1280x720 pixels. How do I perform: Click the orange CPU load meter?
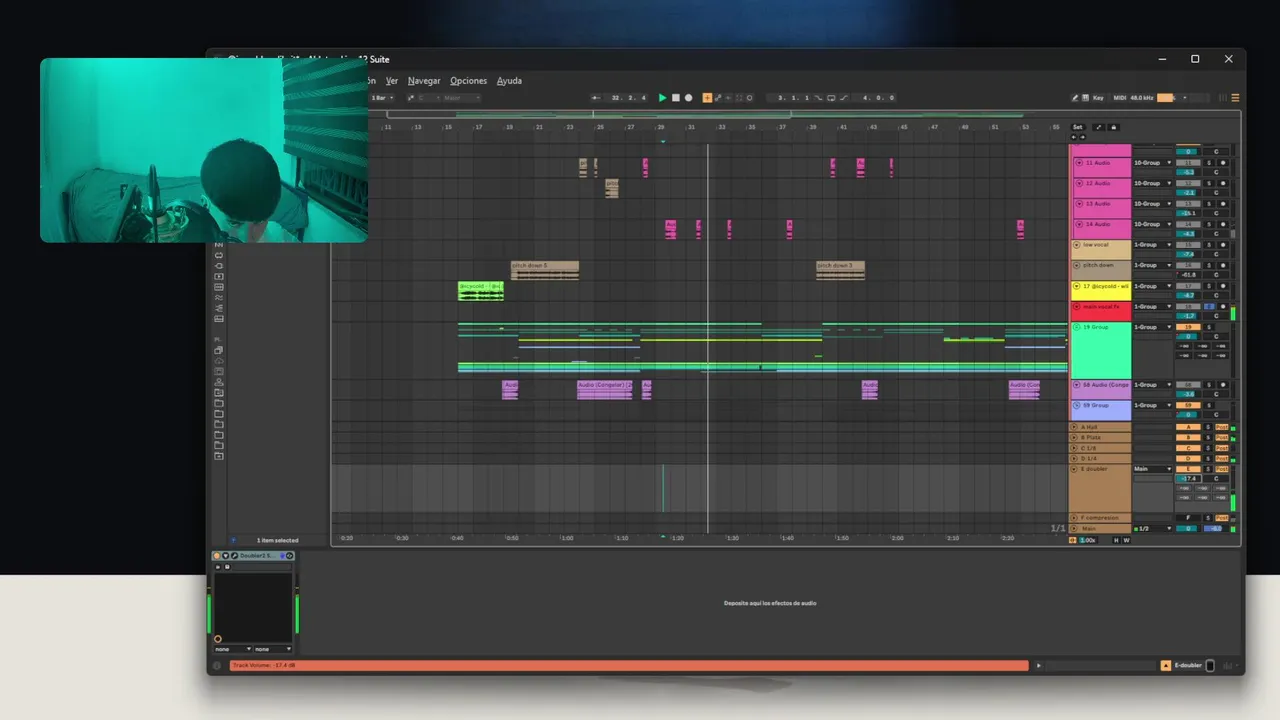pyautogui.click(x=1165, y=98)
